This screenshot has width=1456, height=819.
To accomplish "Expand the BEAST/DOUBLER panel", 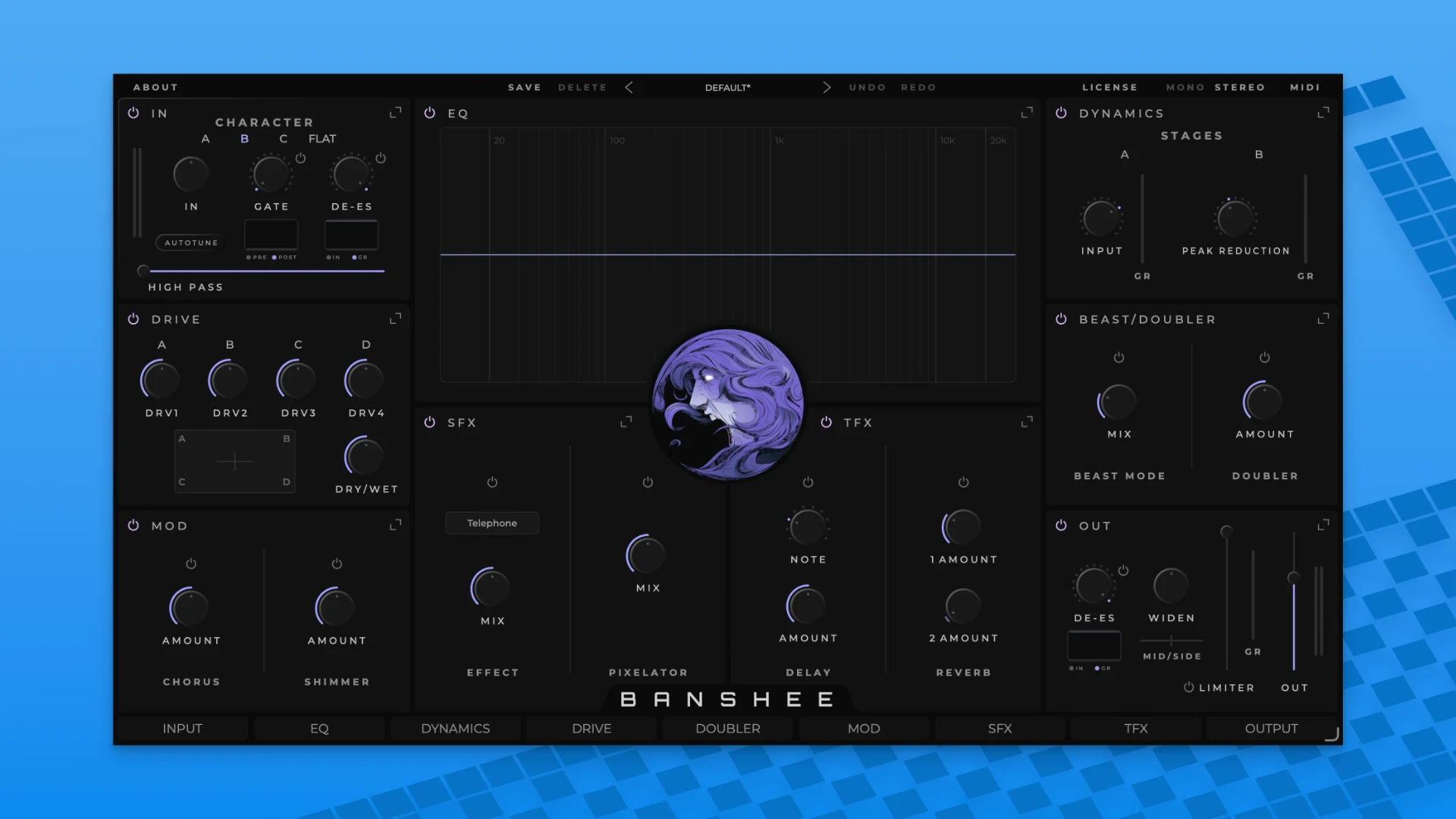I will tap(1323, 318).
